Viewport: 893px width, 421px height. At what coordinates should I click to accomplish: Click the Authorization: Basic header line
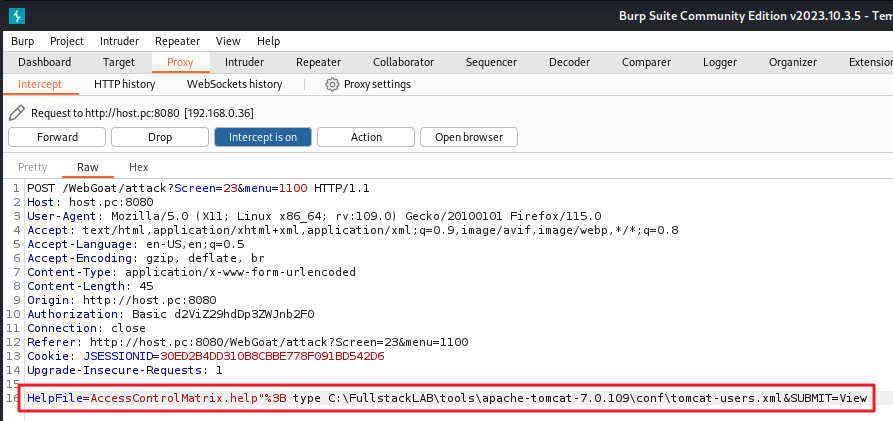(171, 314)
